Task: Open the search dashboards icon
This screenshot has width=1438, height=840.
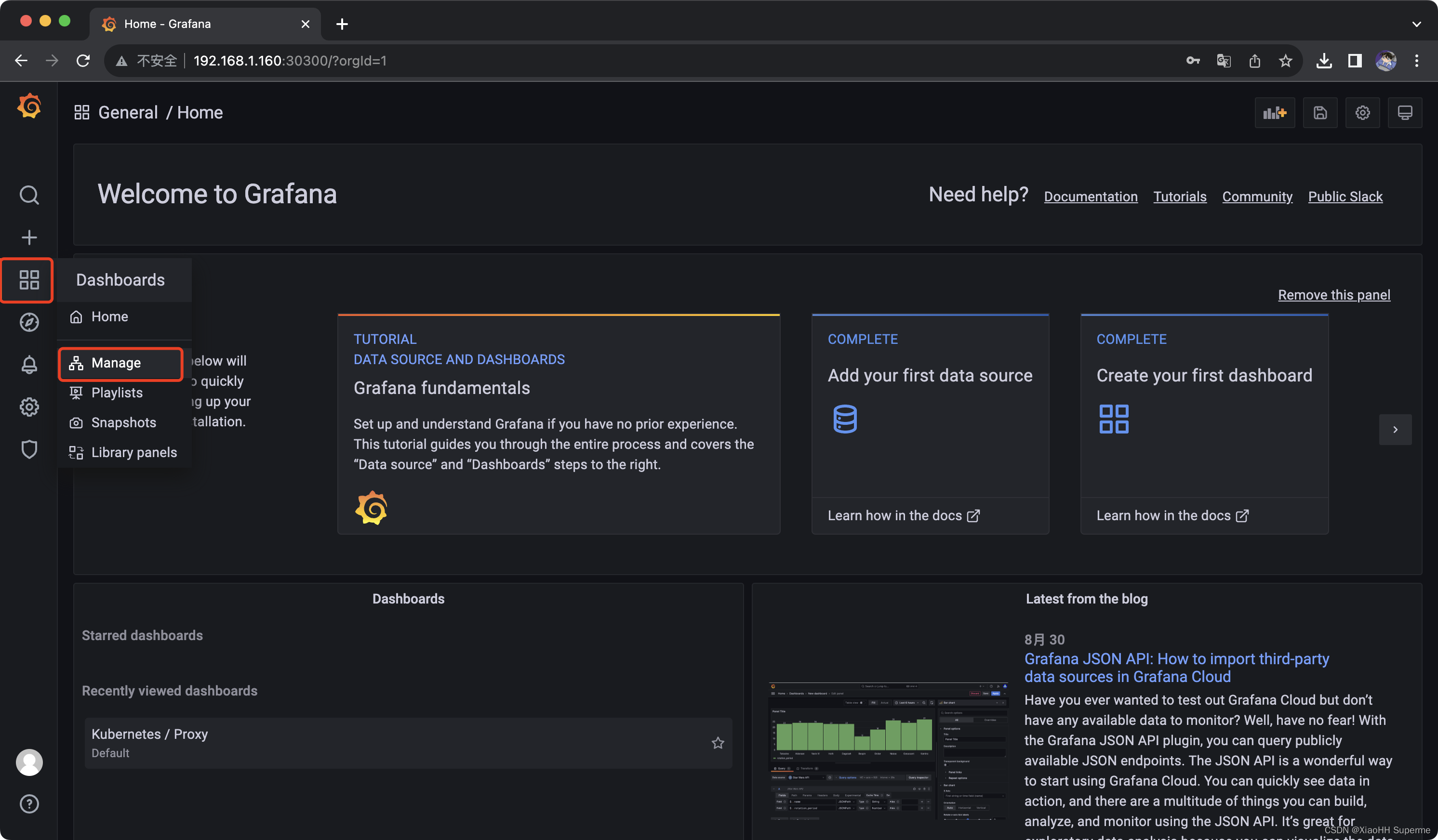Action: [29, 195]
